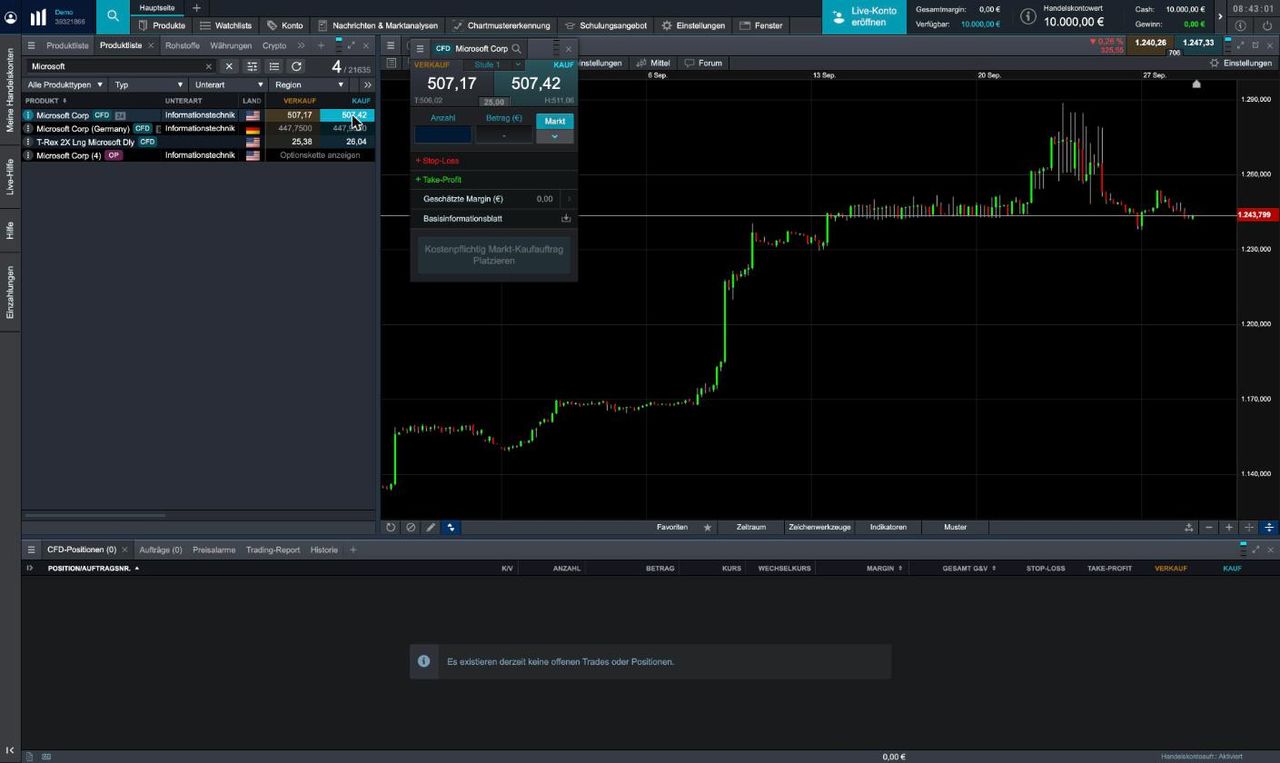The height and width of the screenshot is (763, 1280).
Task: Switch to Aufträge (0) tab
Action: [160, 550]
